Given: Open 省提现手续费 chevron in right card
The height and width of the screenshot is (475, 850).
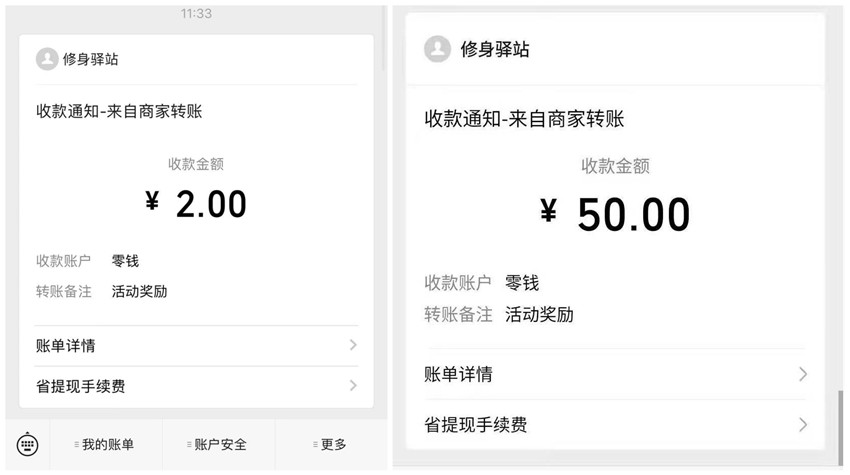Looking at the screenshot, I should pyautogui.click(x=803, y=425).
